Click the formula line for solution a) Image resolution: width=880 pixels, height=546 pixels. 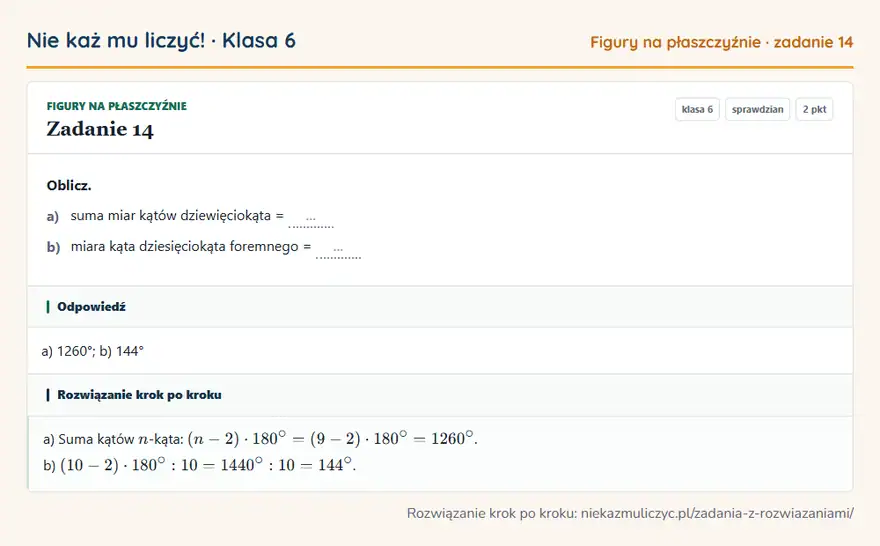(260, 438)
